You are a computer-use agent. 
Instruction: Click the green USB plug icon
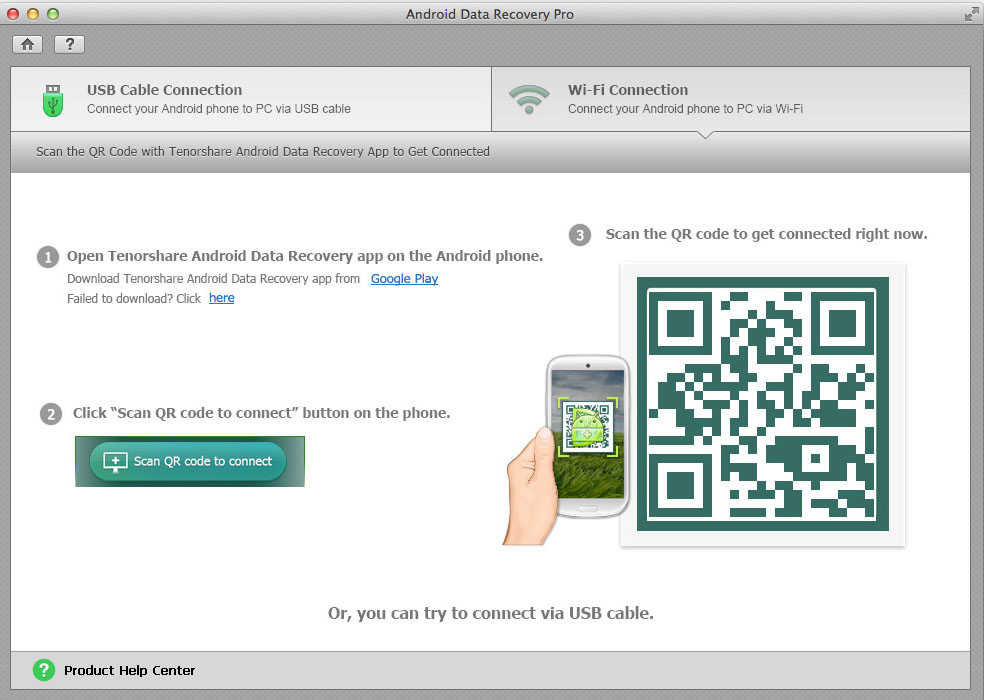point(53,99)
